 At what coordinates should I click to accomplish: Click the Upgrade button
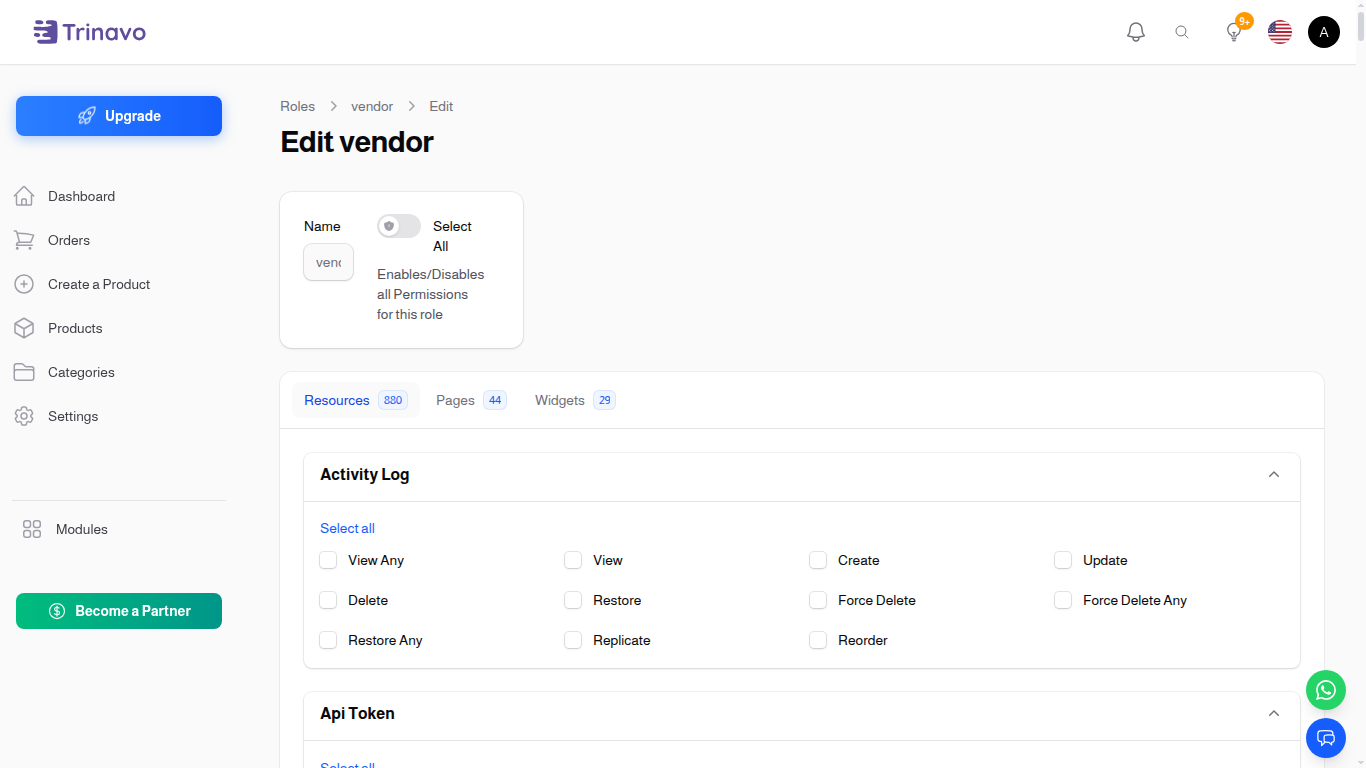(119, 116)
